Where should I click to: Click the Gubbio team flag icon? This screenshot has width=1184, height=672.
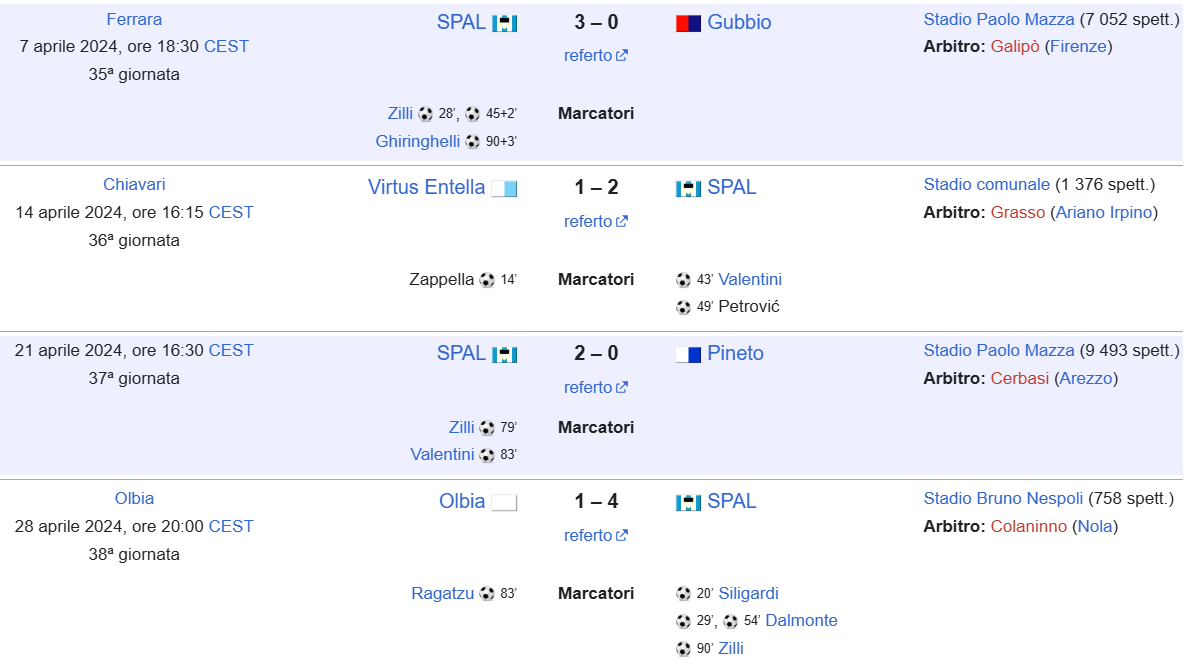688,23
